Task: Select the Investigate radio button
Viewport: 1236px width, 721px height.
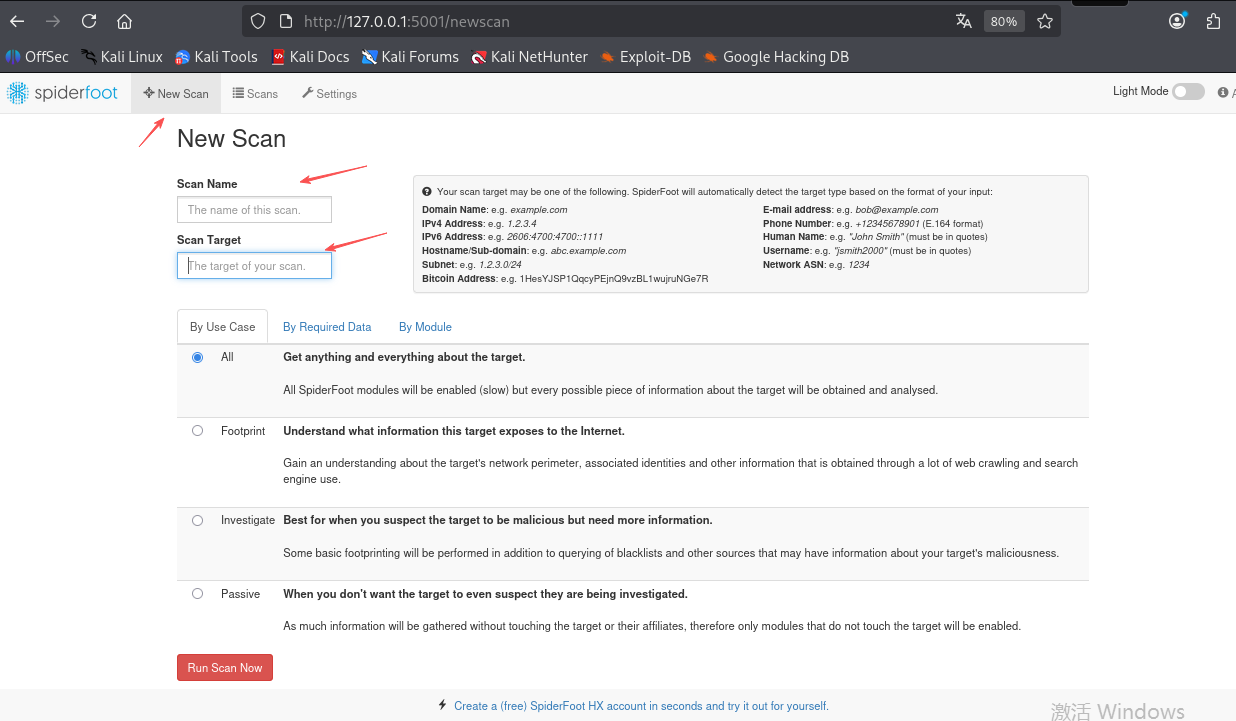Action: [197, 520]
